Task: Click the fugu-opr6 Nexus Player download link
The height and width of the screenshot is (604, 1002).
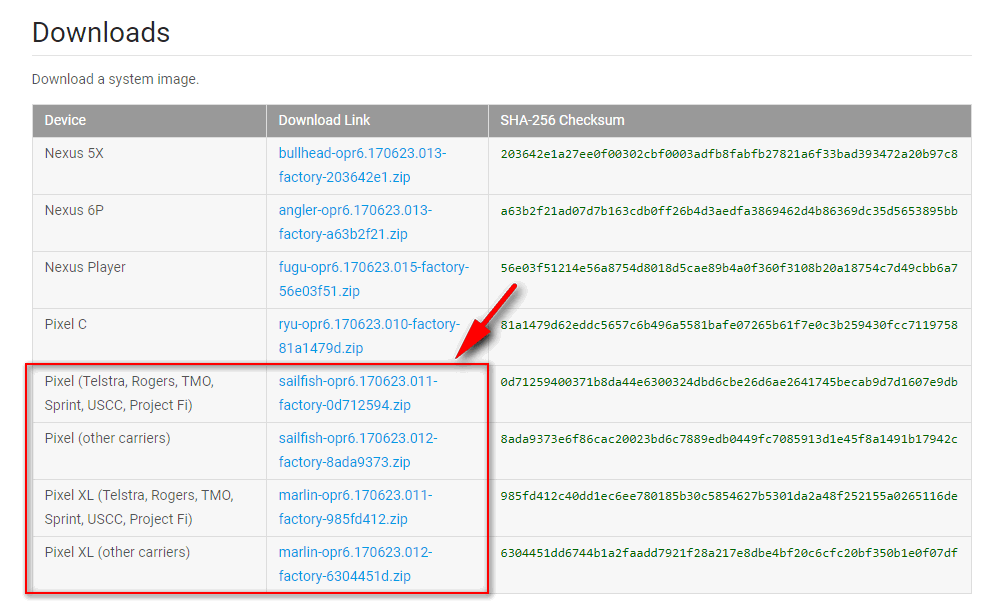Action: [x=373, y=279]
